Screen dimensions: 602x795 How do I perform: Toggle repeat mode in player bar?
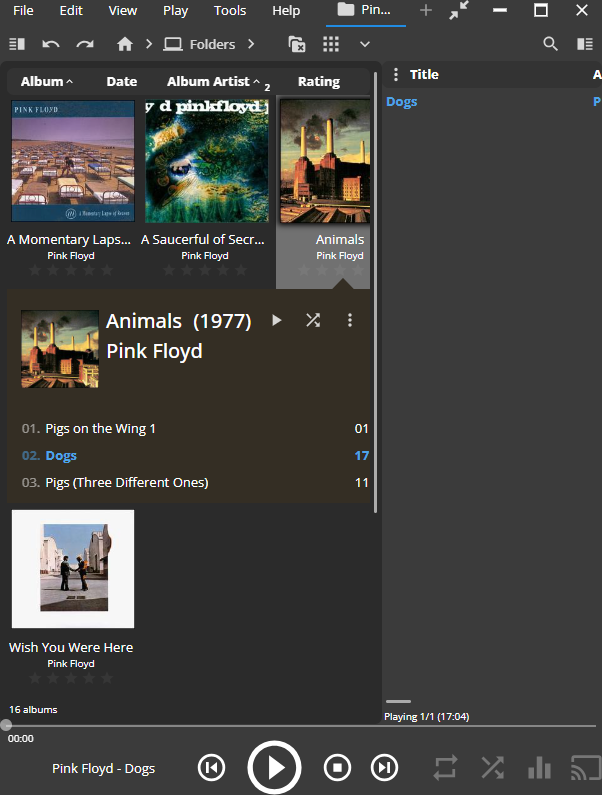[x=445, y=768]
